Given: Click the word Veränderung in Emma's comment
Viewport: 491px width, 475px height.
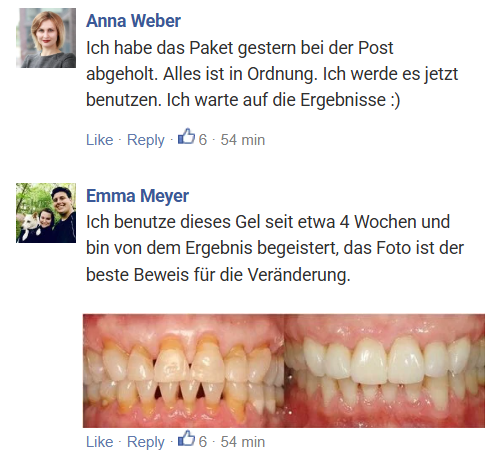Looking at the screenshot, I should pos(299,275).
